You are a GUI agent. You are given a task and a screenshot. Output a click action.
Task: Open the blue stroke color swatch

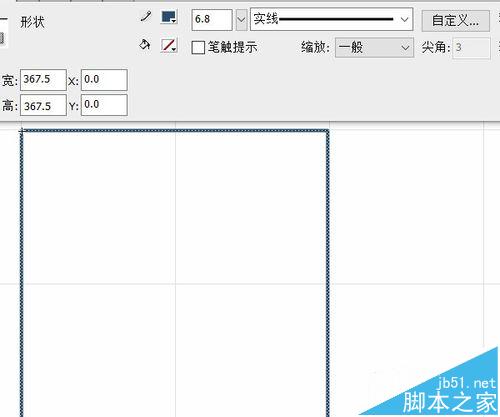pyautogui.click(x=169, y=17)
